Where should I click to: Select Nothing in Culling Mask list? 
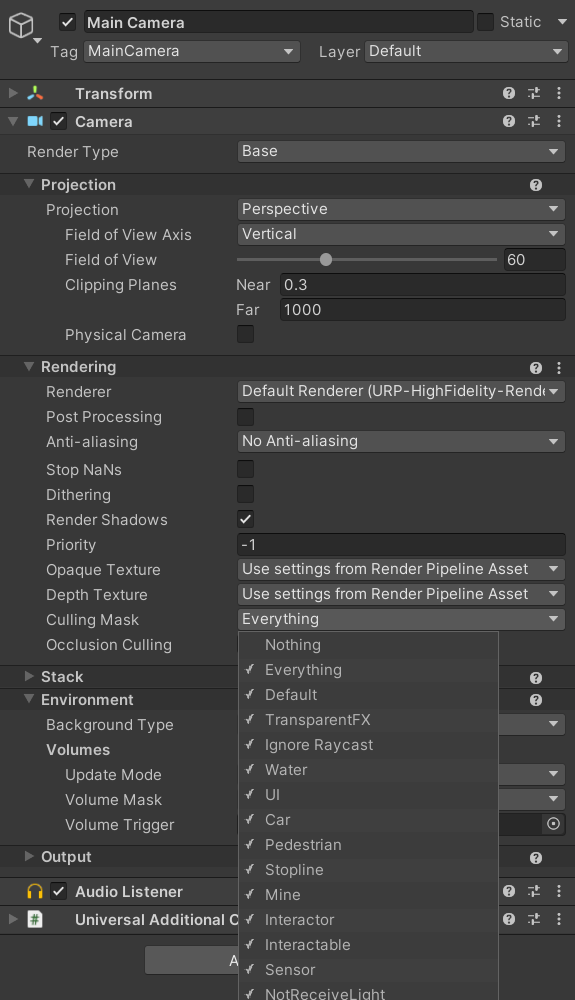(368, 645)
